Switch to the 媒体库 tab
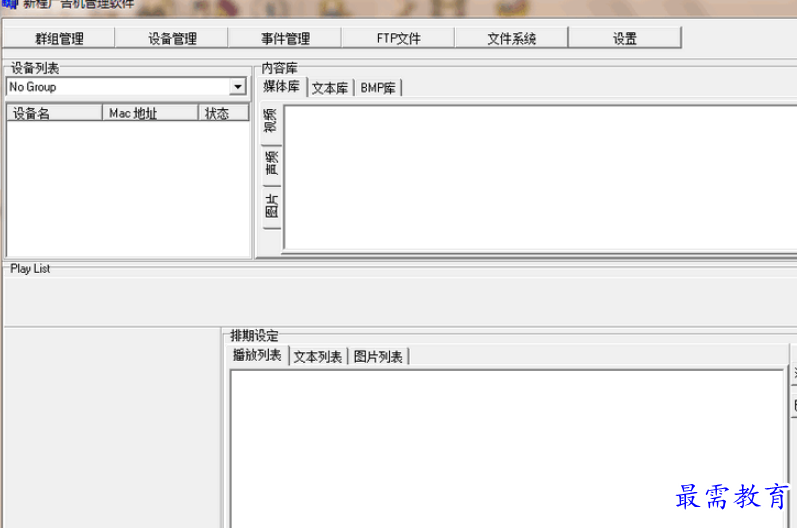The width and height of the screenshot is (797, 528). [x=281, y=87]
